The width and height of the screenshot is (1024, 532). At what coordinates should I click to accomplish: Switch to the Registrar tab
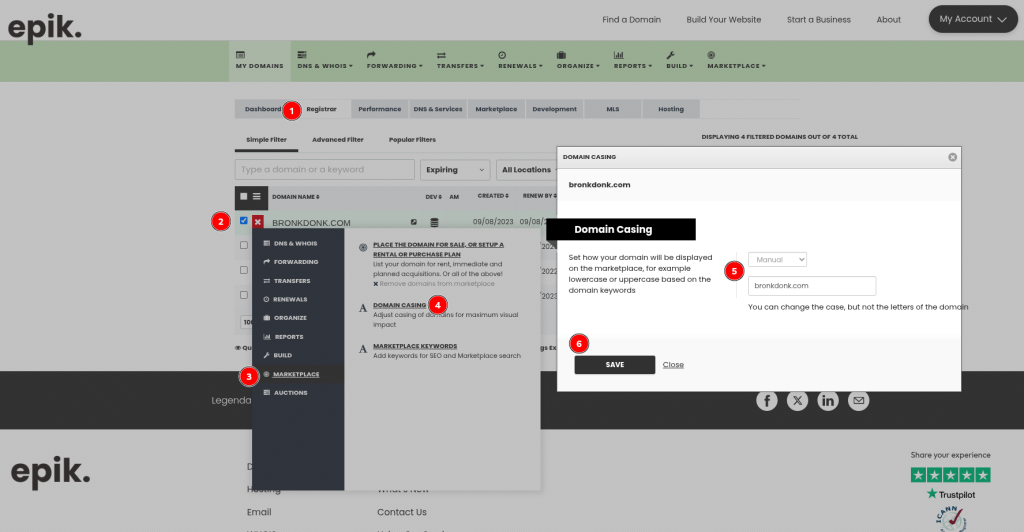point(321,109)
